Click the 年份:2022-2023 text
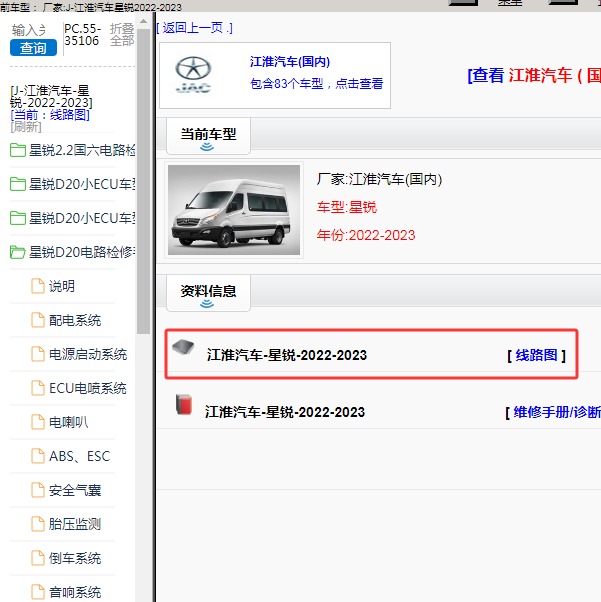The height and width of the screenshot is (602, 601). pos(366,235)
